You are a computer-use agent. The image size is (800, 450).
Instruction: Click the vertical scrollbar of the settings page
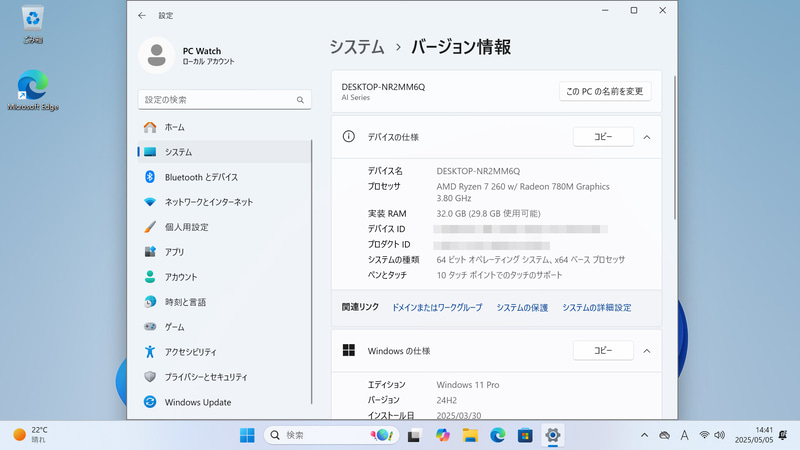click(x=675, y=148)
